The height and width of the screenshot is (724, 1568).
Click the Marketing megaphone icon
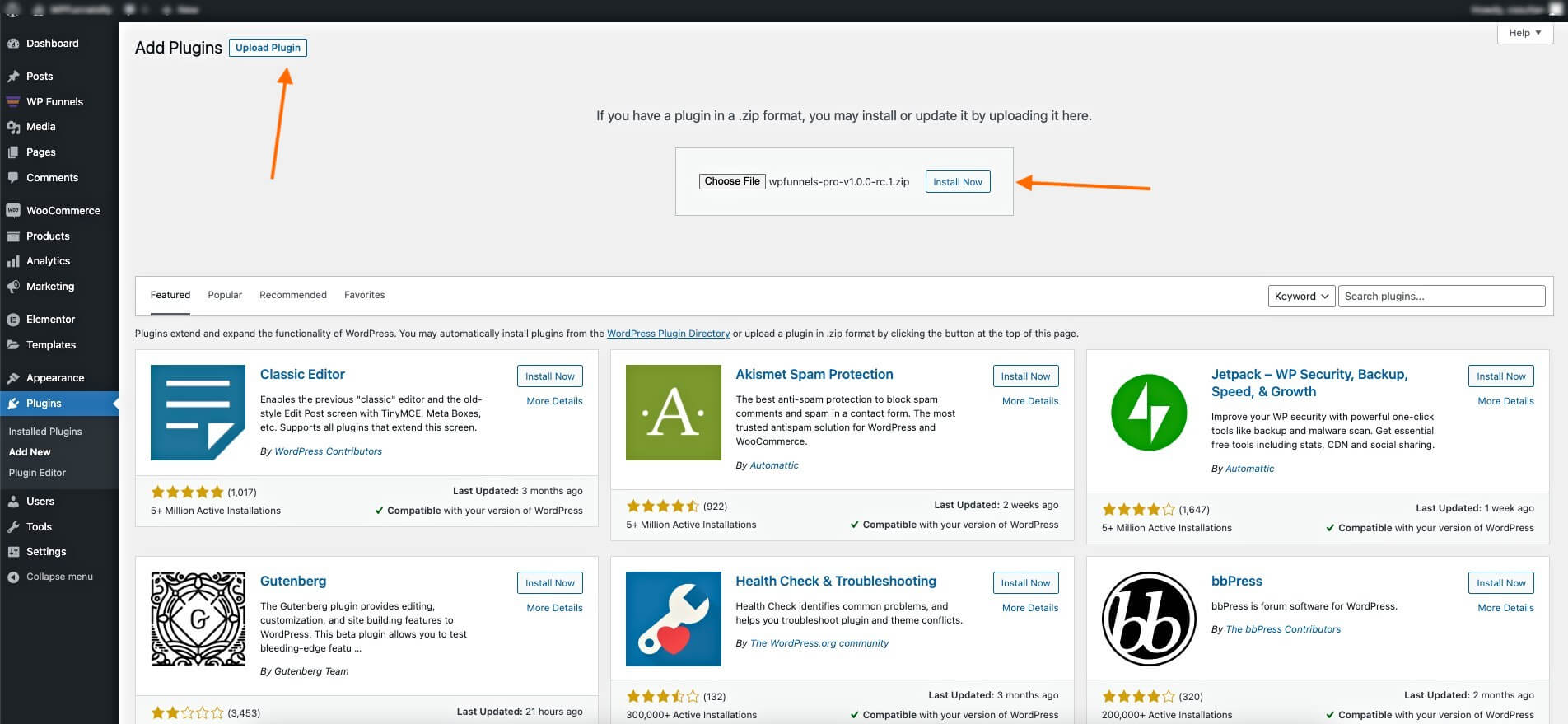point(13,287)
